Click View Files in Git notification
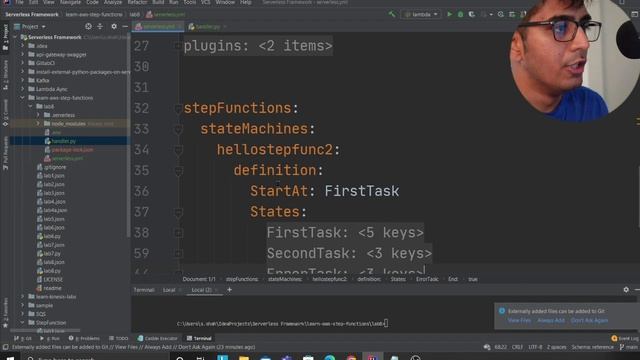 tap(519, 320)
